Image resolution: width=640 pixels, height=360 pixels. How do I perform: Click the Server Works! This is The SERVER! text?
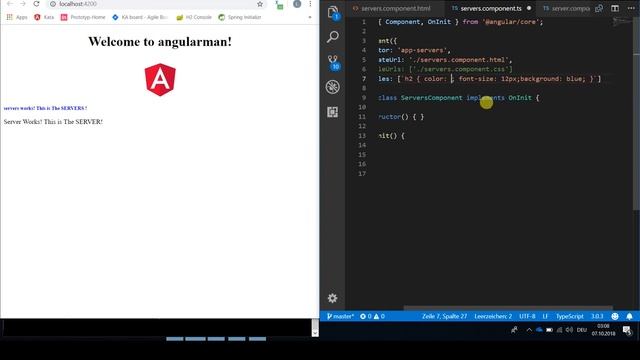(x=53, y=122)
